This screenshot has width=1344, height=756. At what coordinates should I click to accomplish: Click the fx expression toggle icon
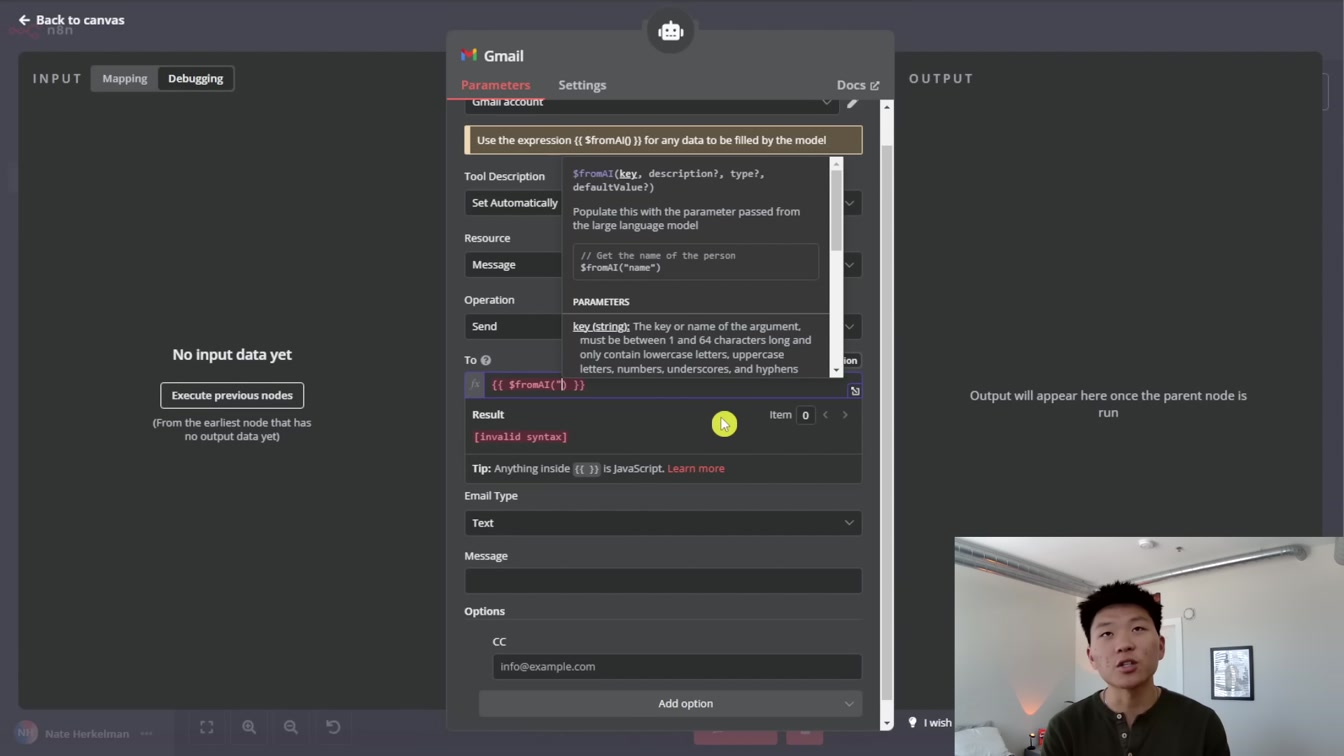(x=475, y=385)
